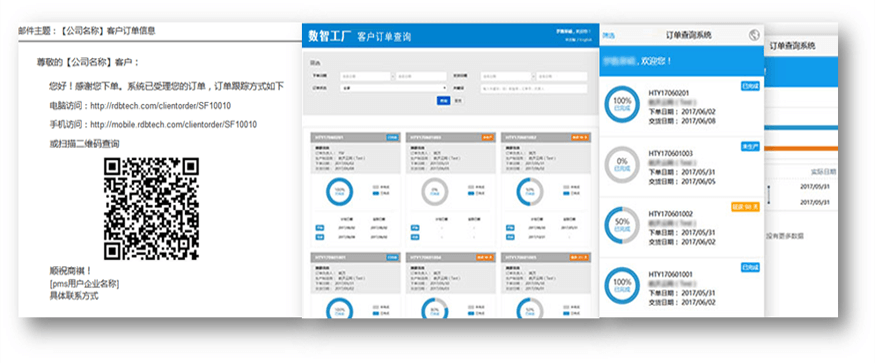Click the 100% progress ring for order HTY170601001
The height and width of the screenshot is (363, 875).
tap(622, 285)
